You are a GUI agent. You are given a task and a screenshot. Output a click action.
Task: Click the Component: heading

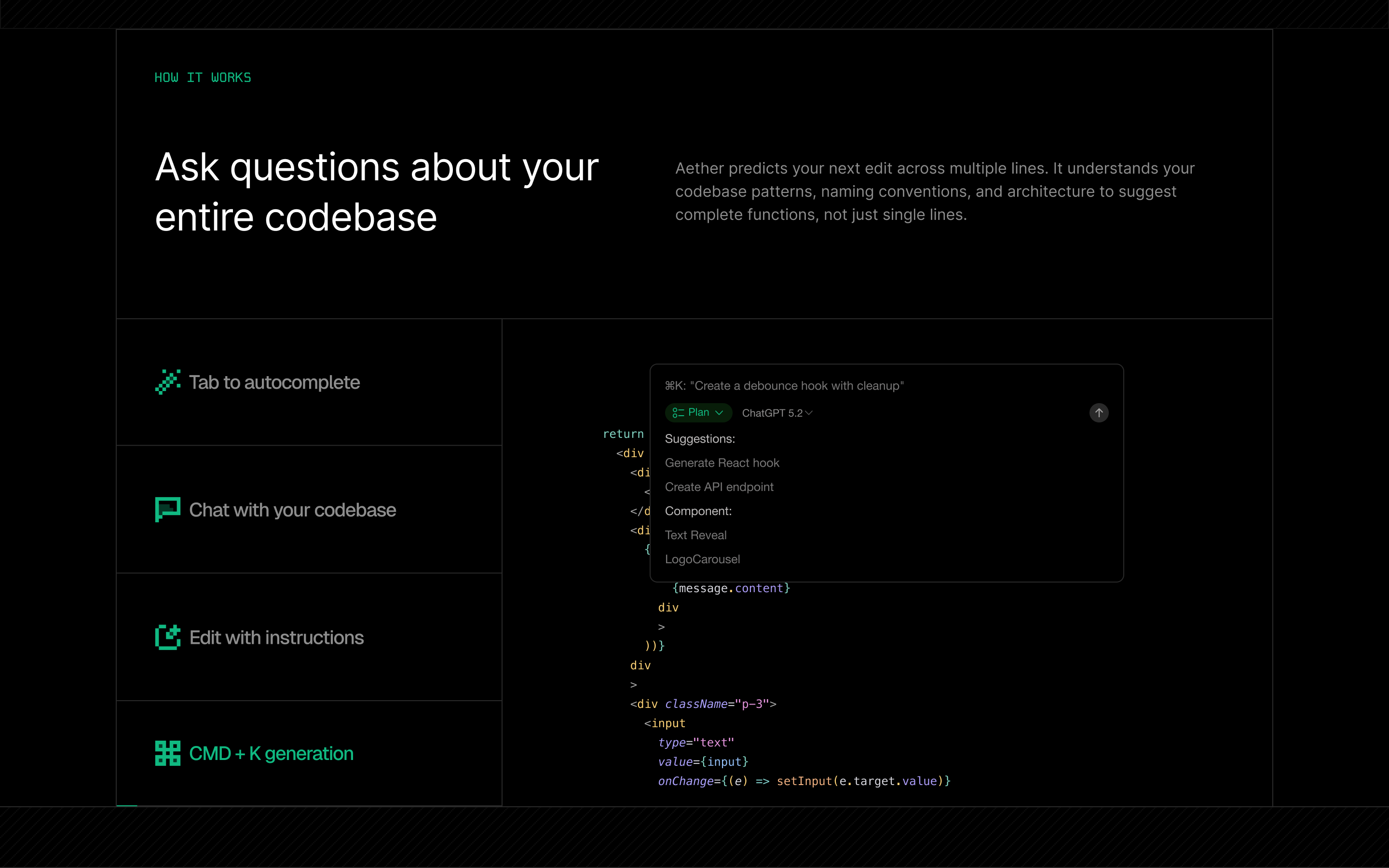click(x=698, y=511)
